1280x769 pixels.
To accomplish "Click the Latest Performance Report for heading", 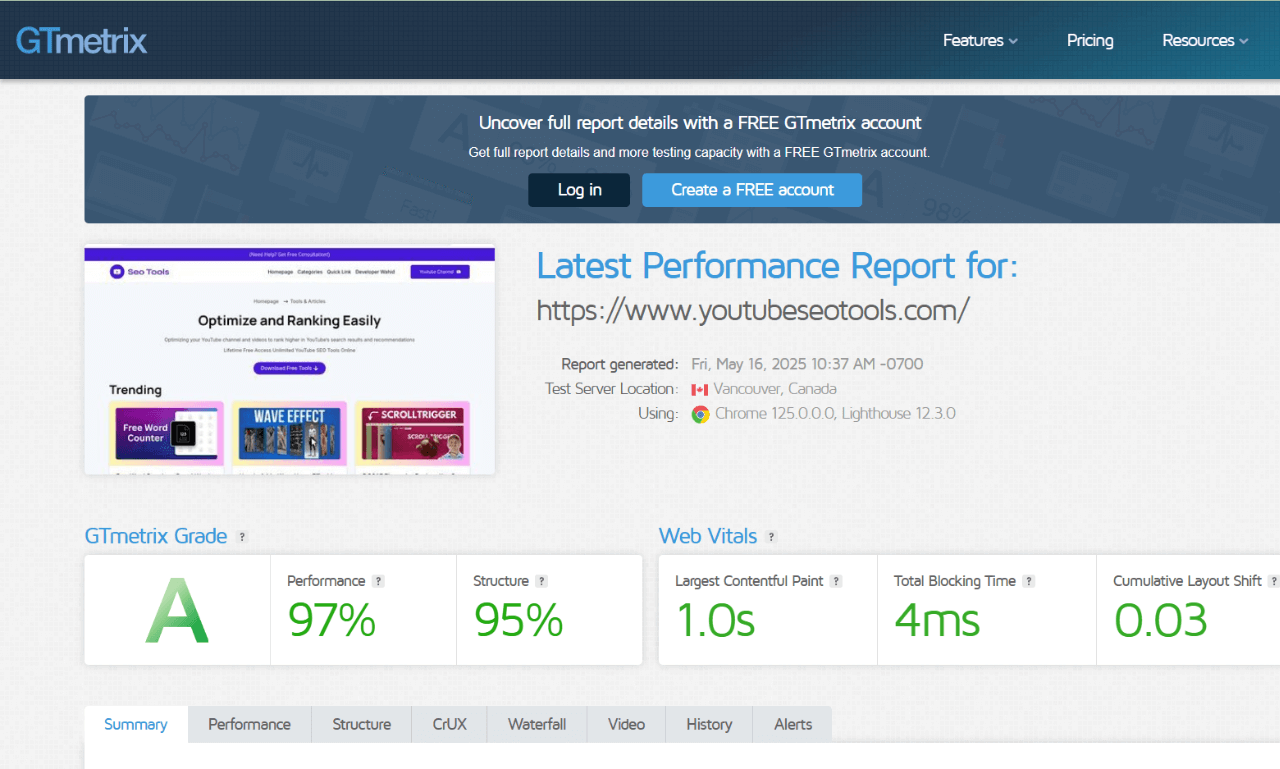I will coord(777,267).
